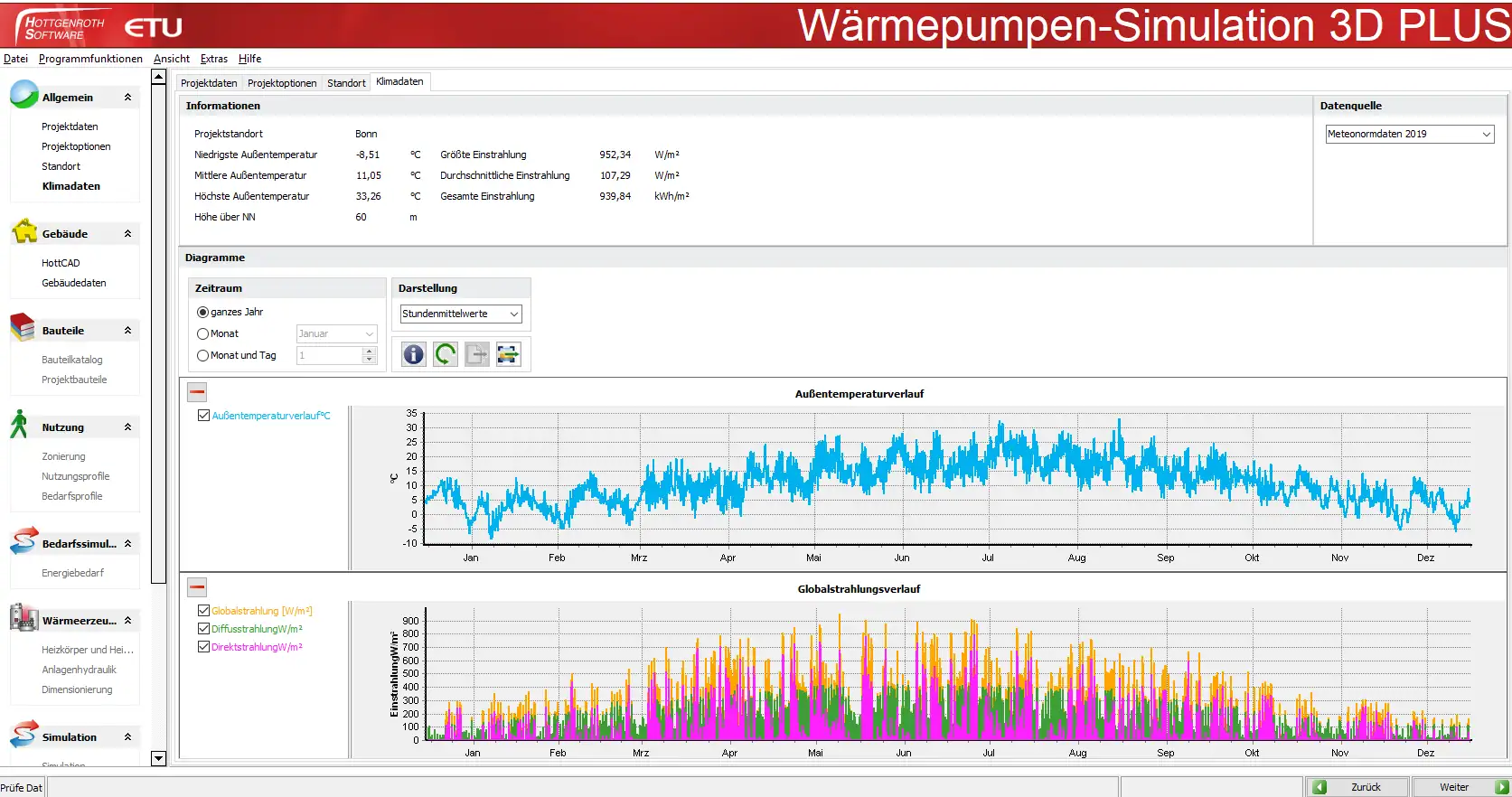Viewport: 1512px width, 797px height.
Task: Click the rightmost export icon with green arrow
Action: [509, 354]
